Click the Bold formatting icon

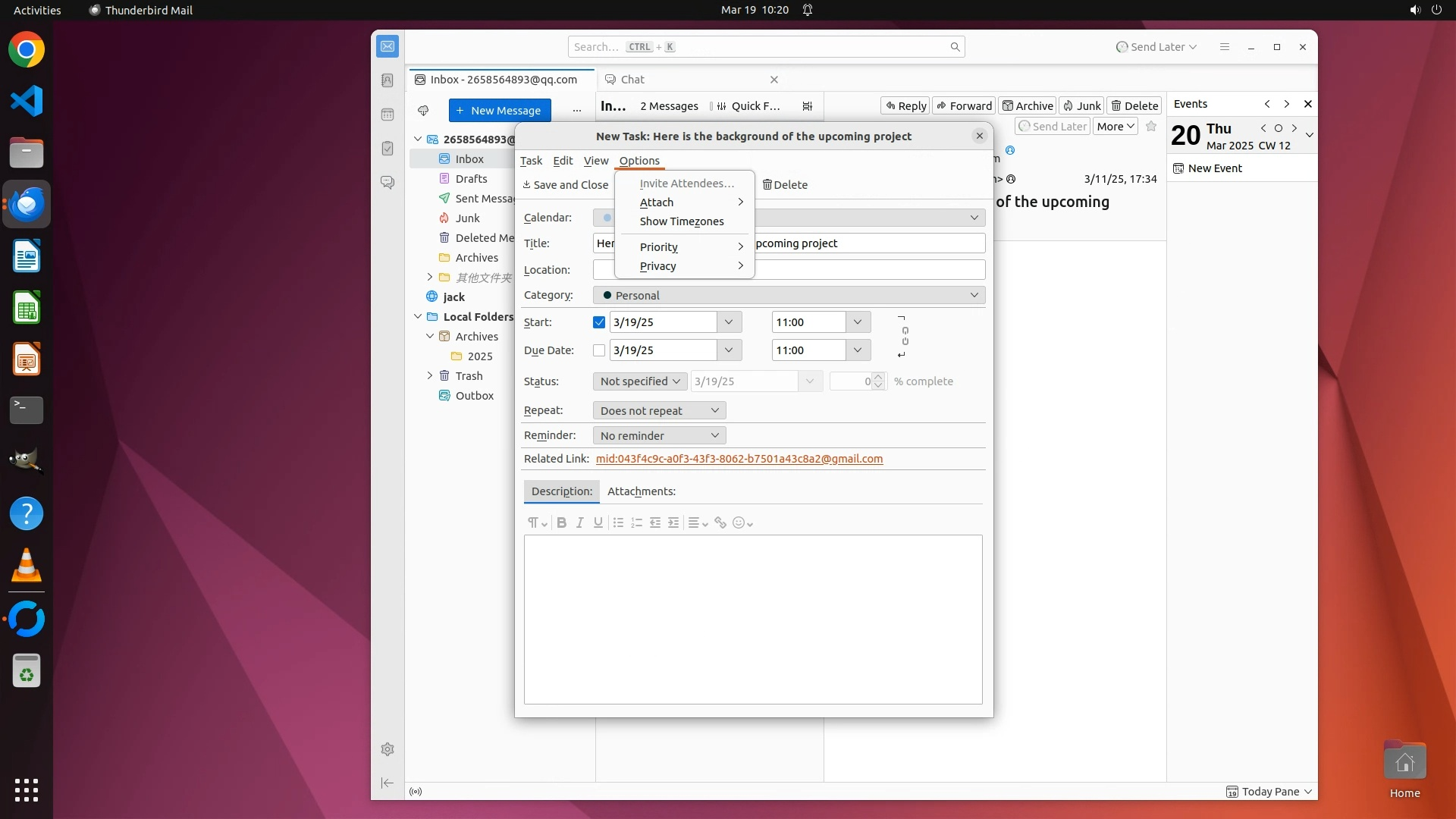(x=561, y=522)
